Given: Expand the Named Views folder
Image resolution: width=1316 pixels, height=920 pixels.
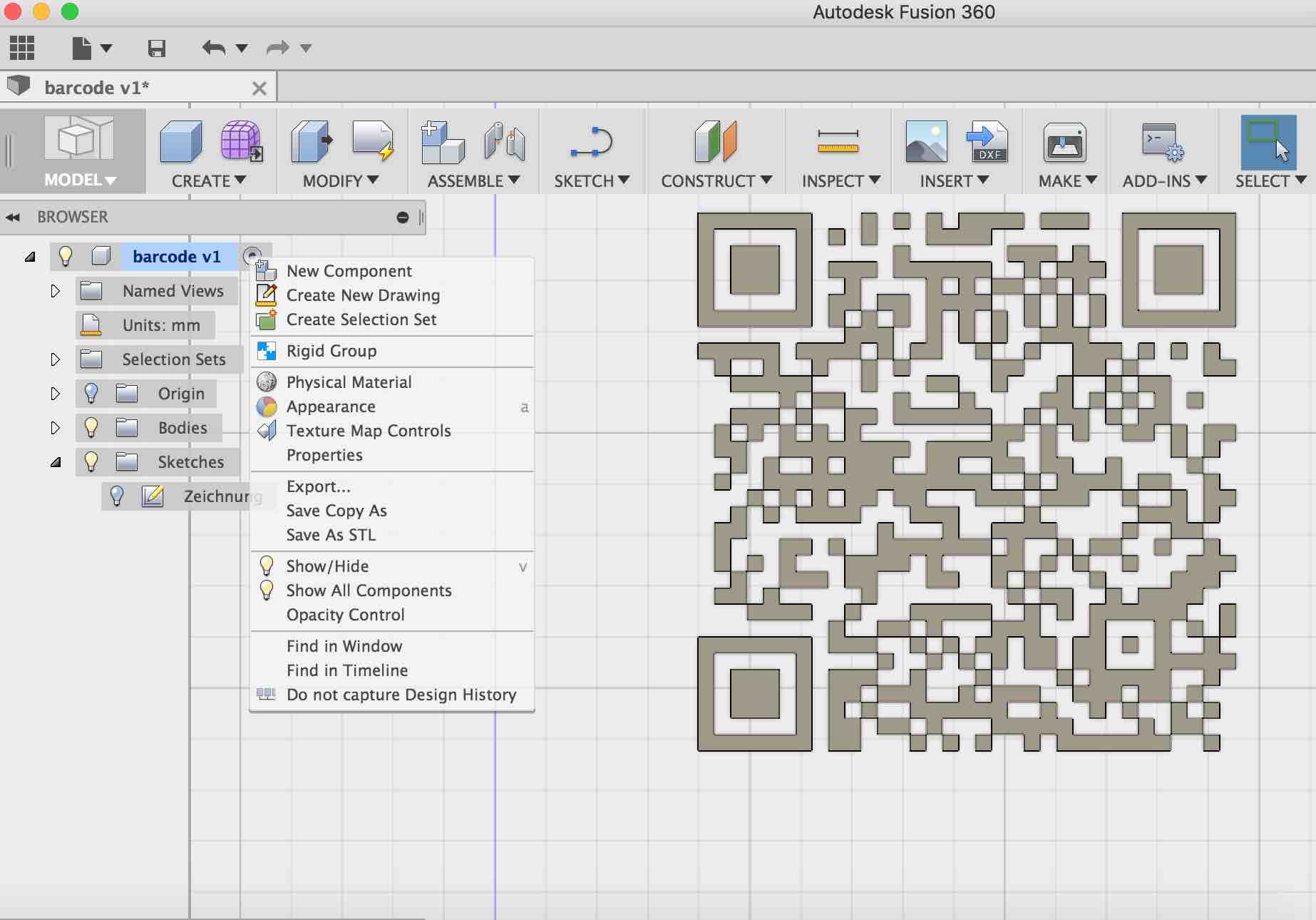Looking at the screenshot, I should click(x=55, y=291).
